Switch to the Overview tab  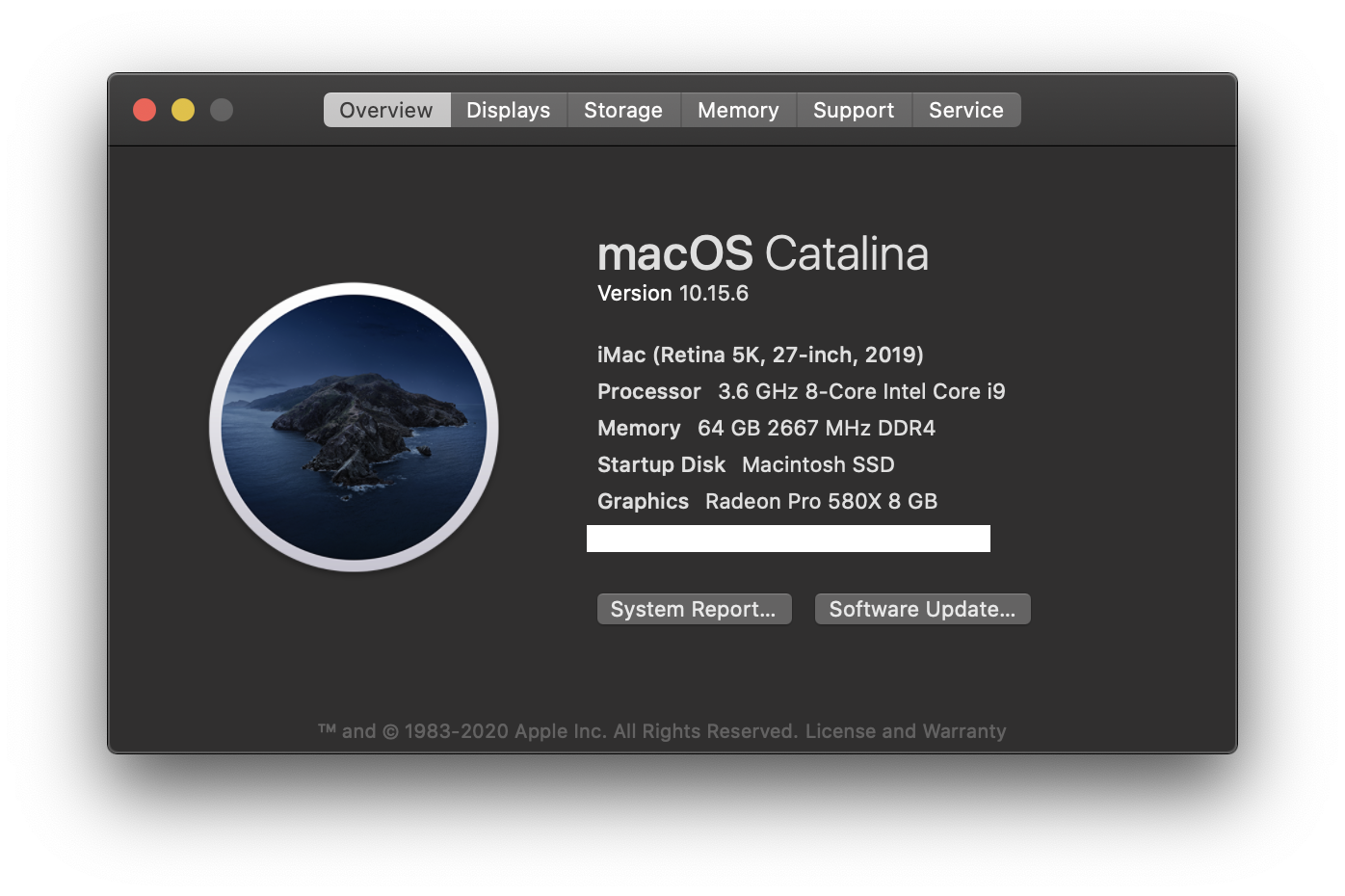(386, 110)
